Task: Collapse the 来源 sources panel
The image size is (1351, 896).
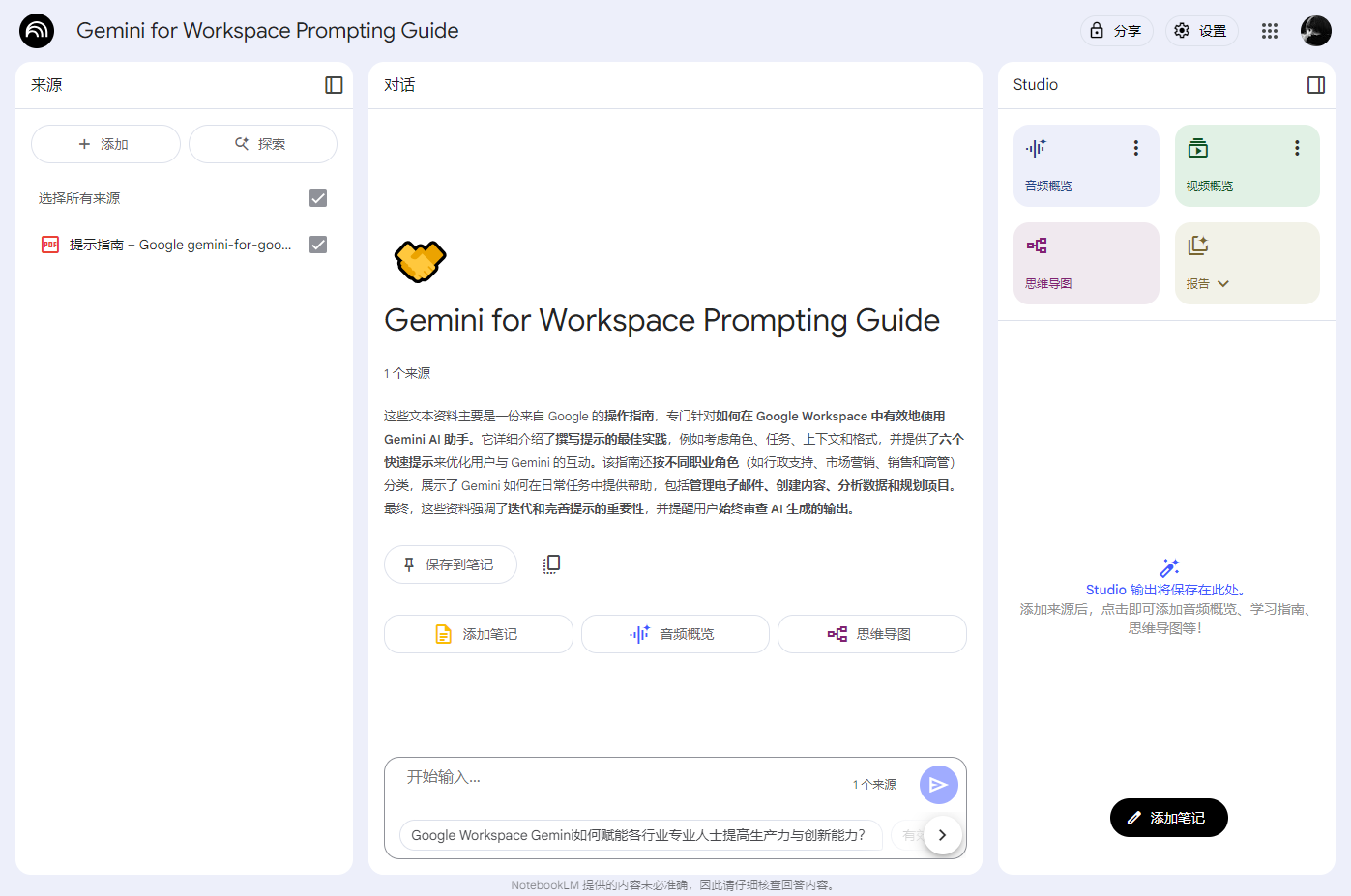Action: click(334, 85)
